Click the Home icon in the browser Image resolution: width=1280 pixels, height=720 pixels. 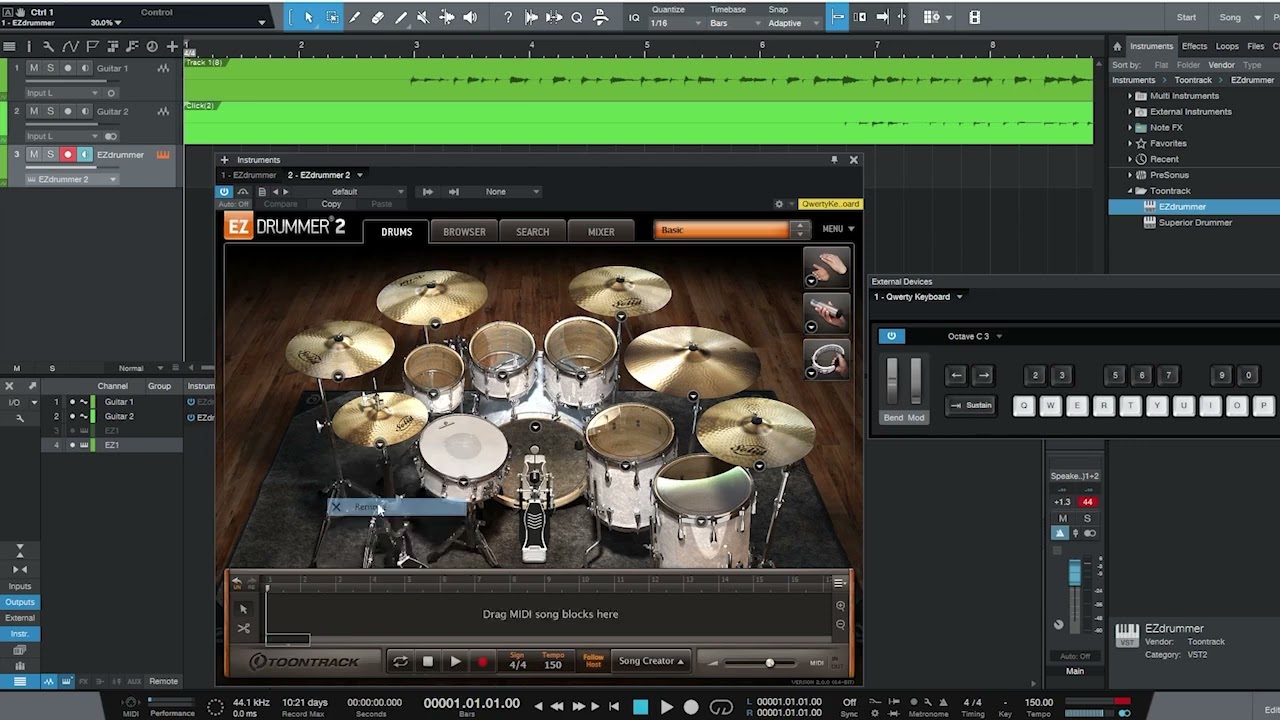[1117, 46]
